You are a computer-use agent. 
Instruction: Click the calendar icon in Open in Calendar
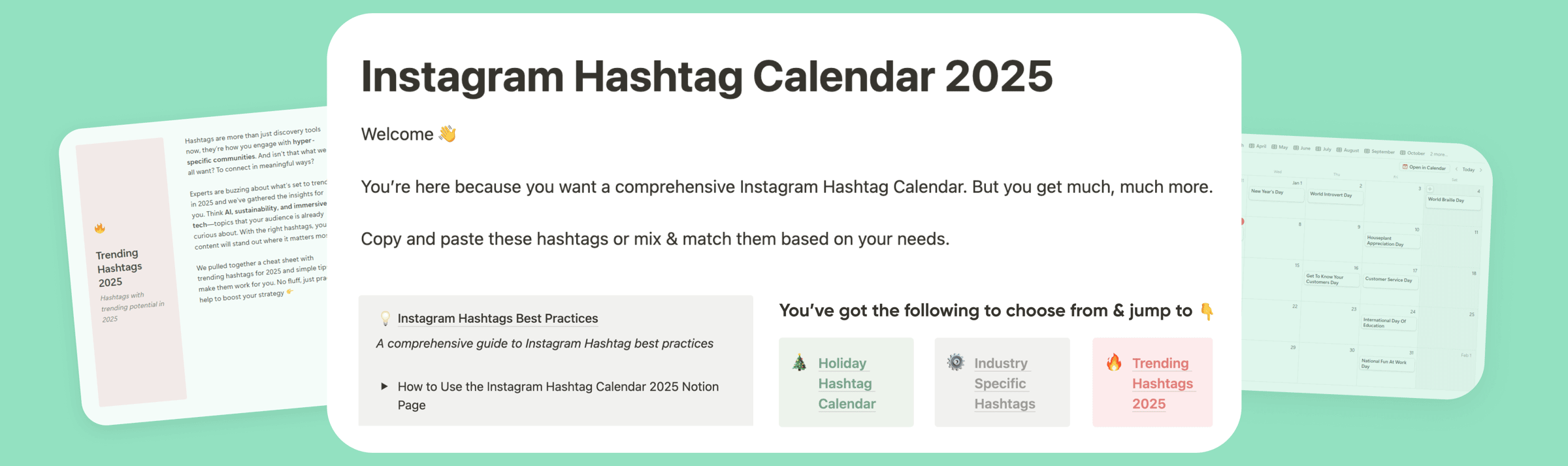(x=1405, y=167)
